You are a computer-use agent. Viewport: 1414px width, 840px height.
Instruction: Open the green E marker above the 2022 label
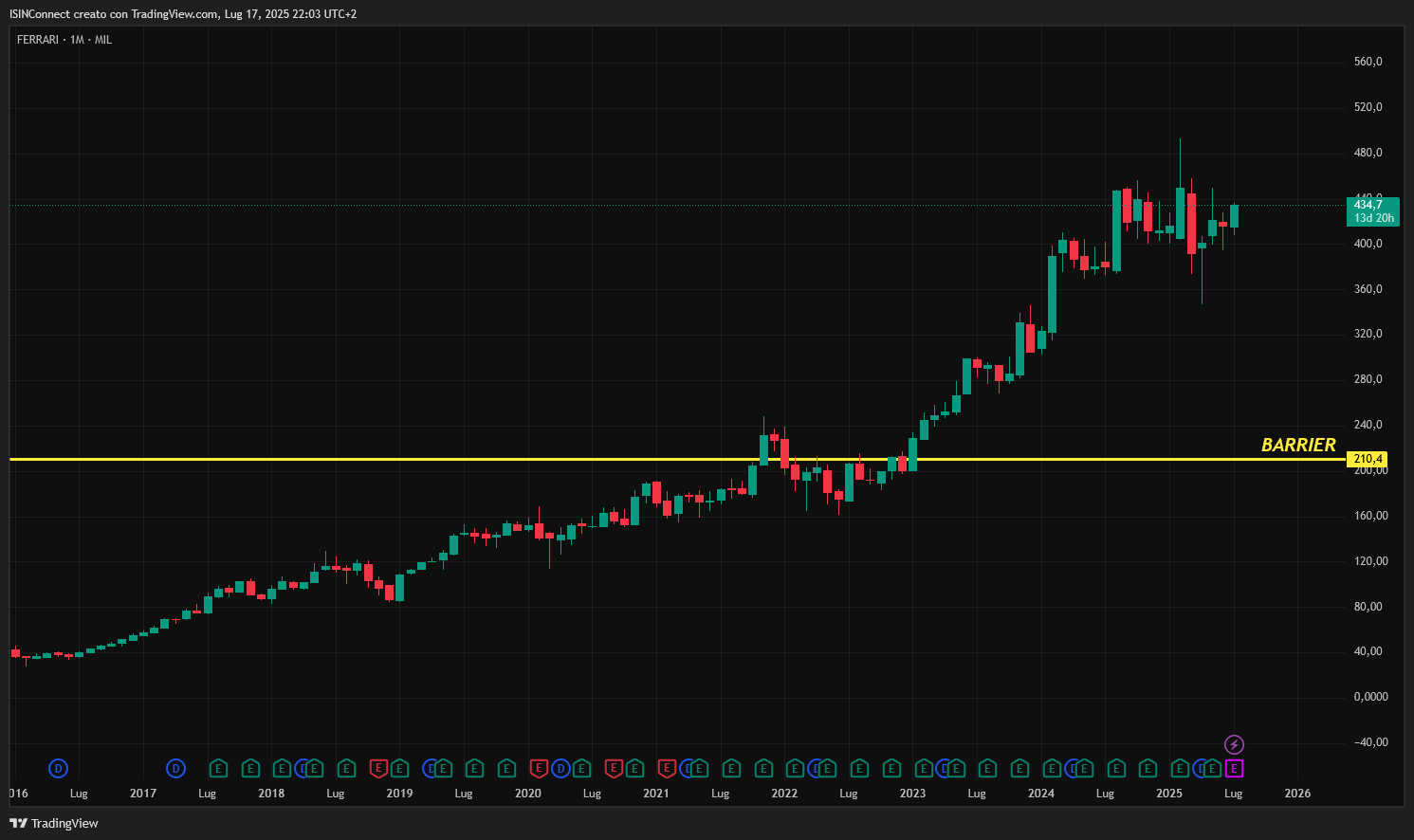point(795,768)
